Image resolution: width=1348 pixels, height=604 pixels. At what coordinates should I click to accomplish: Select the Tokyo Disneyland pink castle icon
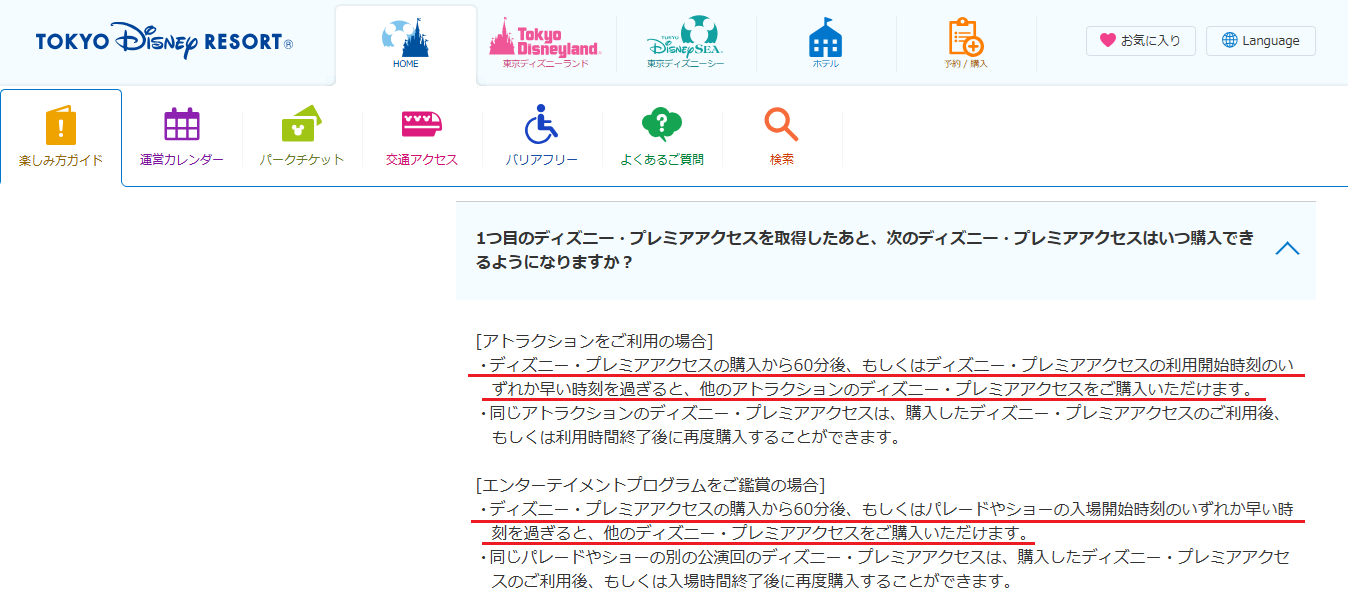545,37
